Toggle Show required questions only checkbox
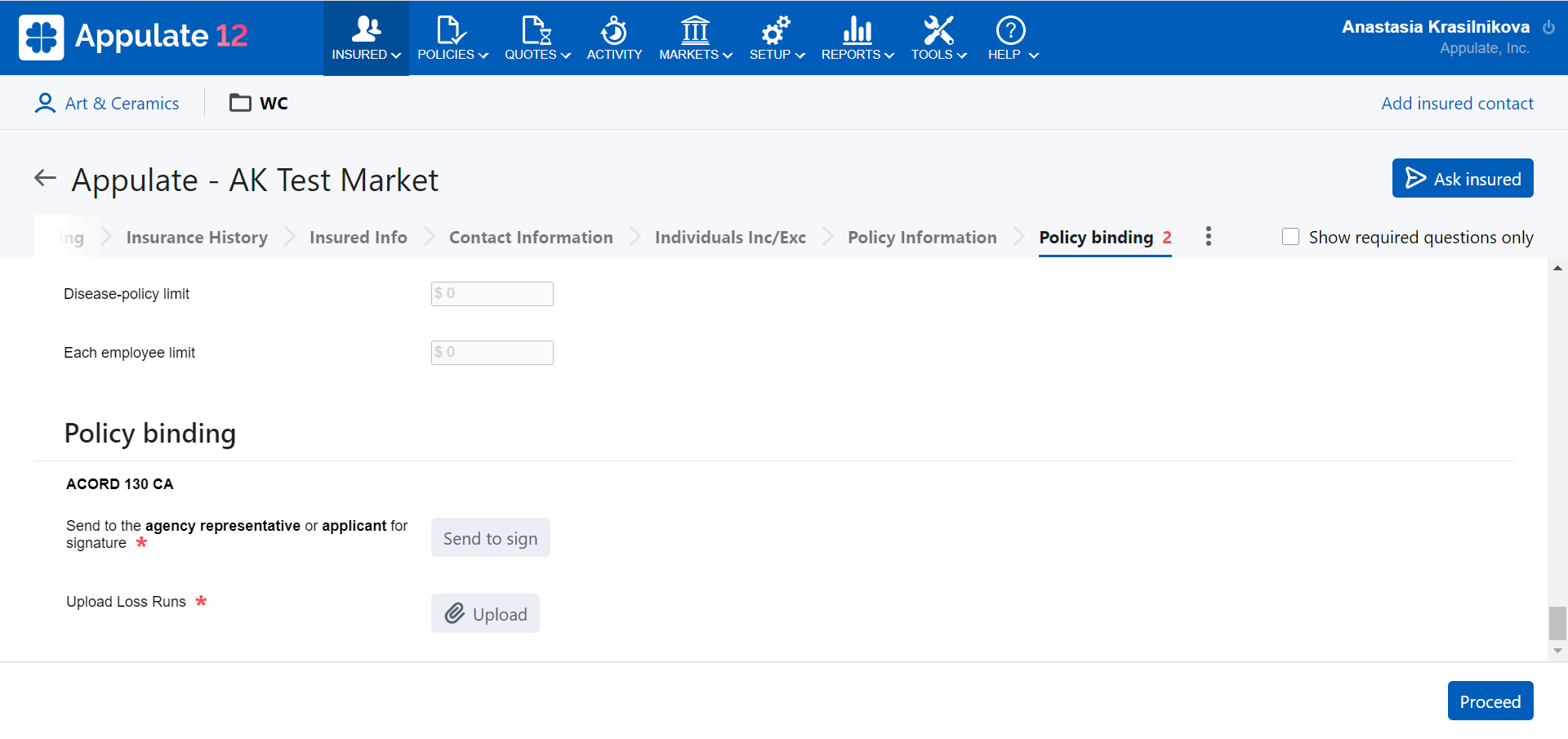Viewport: 1568px width, 739px height. click(1290, 237)
